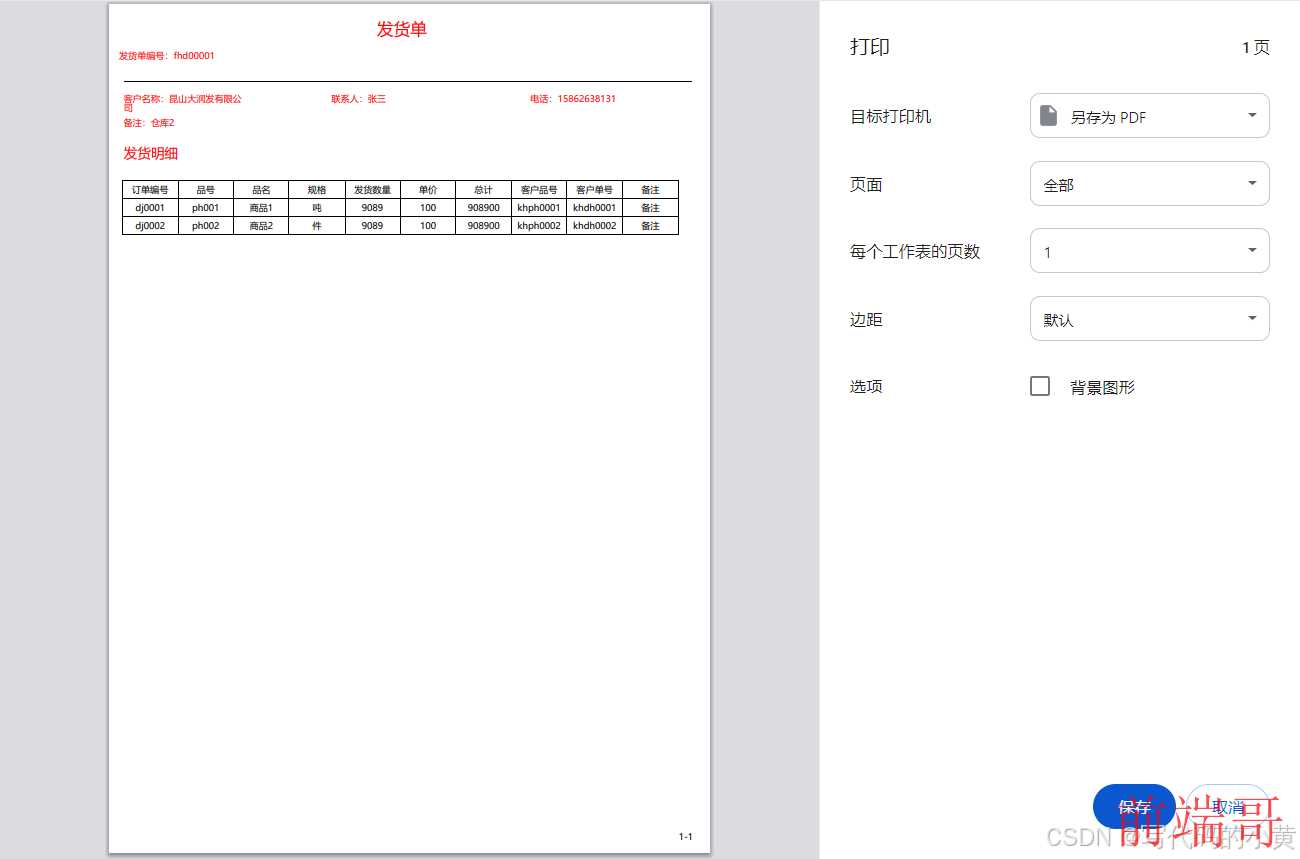This screenshot has height=859, width=1300.
Task: Click the 订单编号 column header
Action: (150, 190)
